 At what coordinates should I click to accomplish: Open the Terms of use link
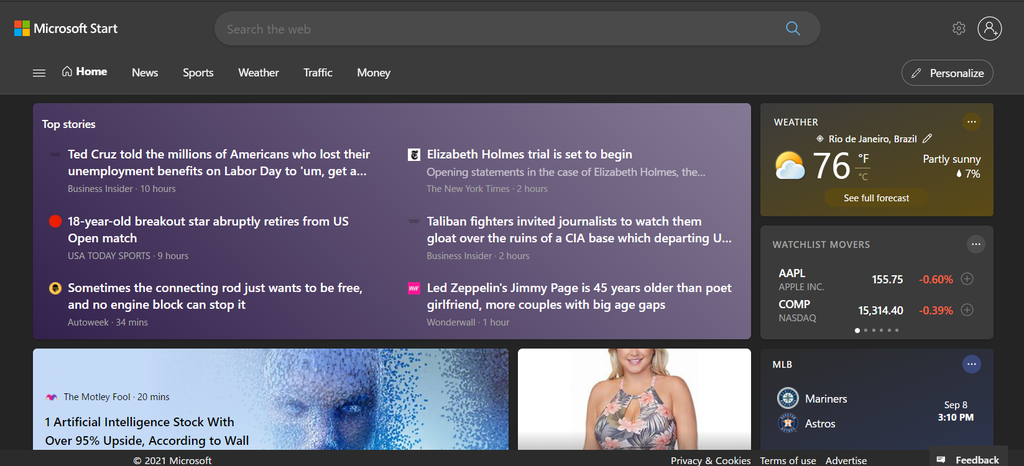788,460
